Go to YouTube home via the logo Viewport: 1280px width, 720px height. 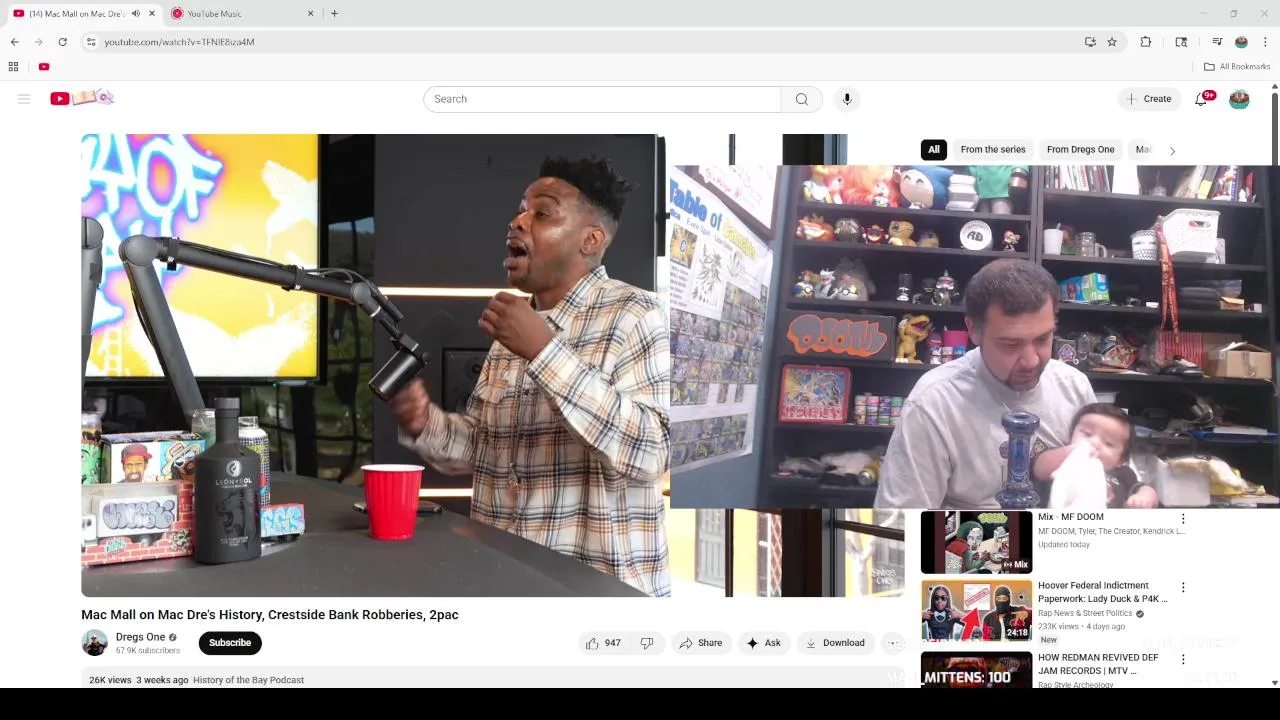tap(82, 98)
